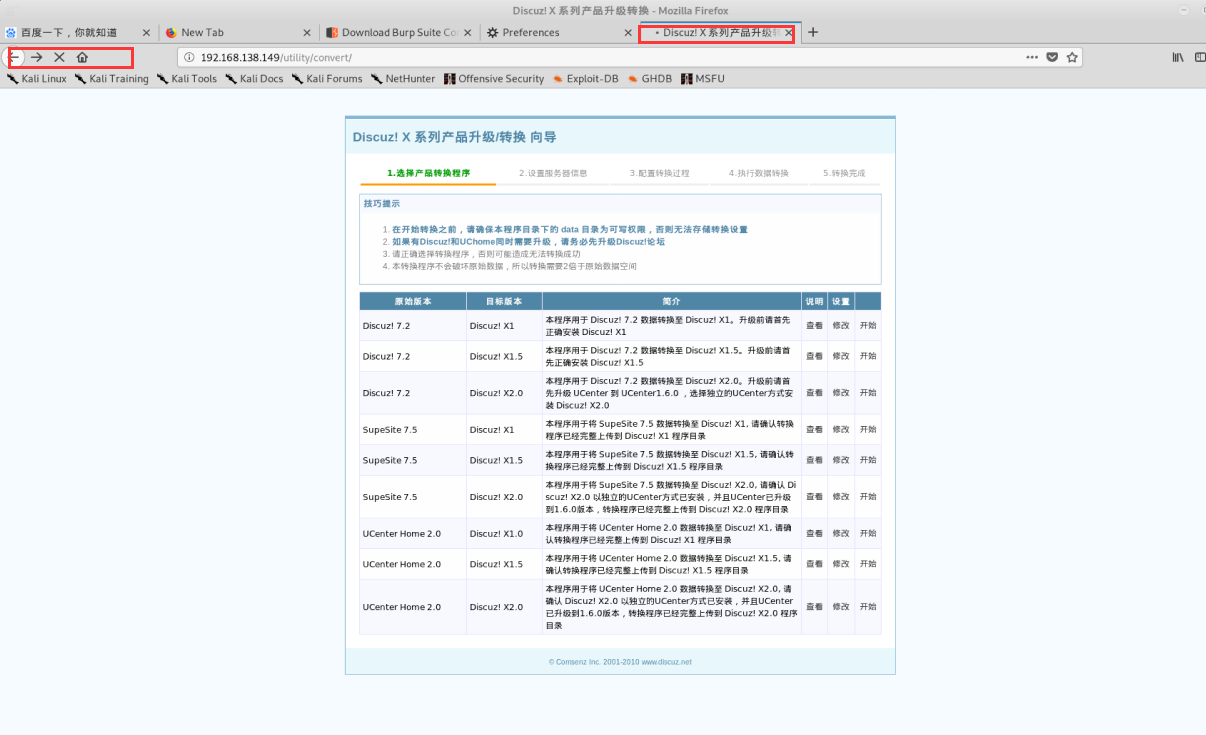Click 开始 for UCenter Home 2.0 to X1.0

(868, 534)
